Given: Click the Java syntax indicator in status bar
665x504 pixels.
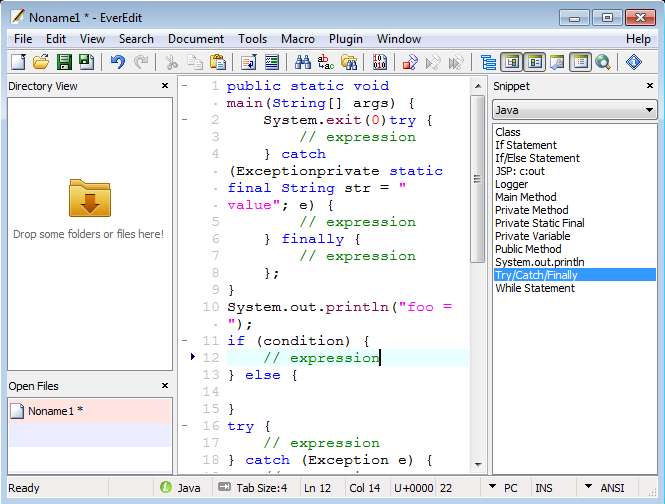Looking at the screenshot, I should coord(181,488).
